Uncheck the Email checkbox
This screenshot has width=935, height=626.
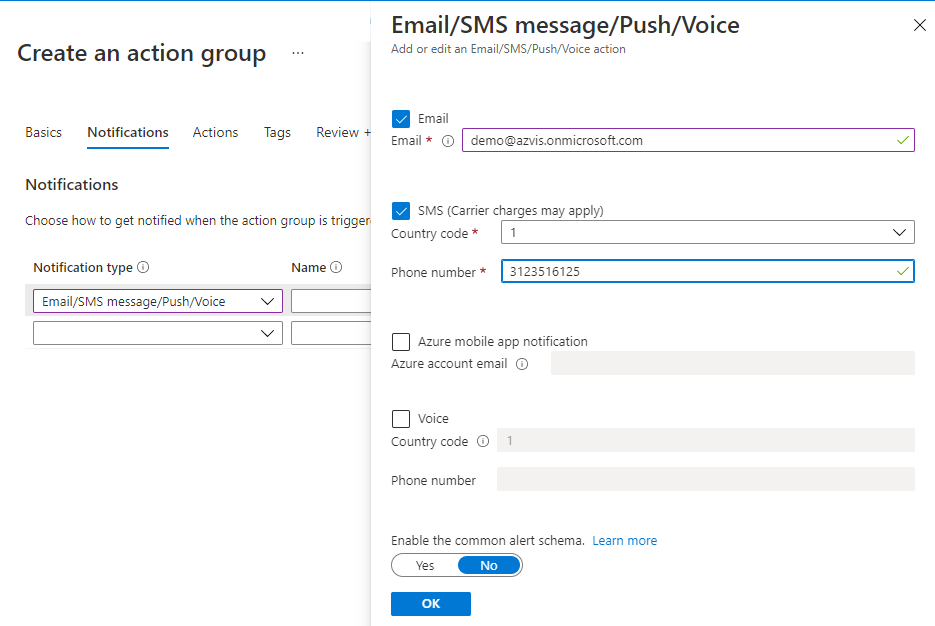pos(402,119)
